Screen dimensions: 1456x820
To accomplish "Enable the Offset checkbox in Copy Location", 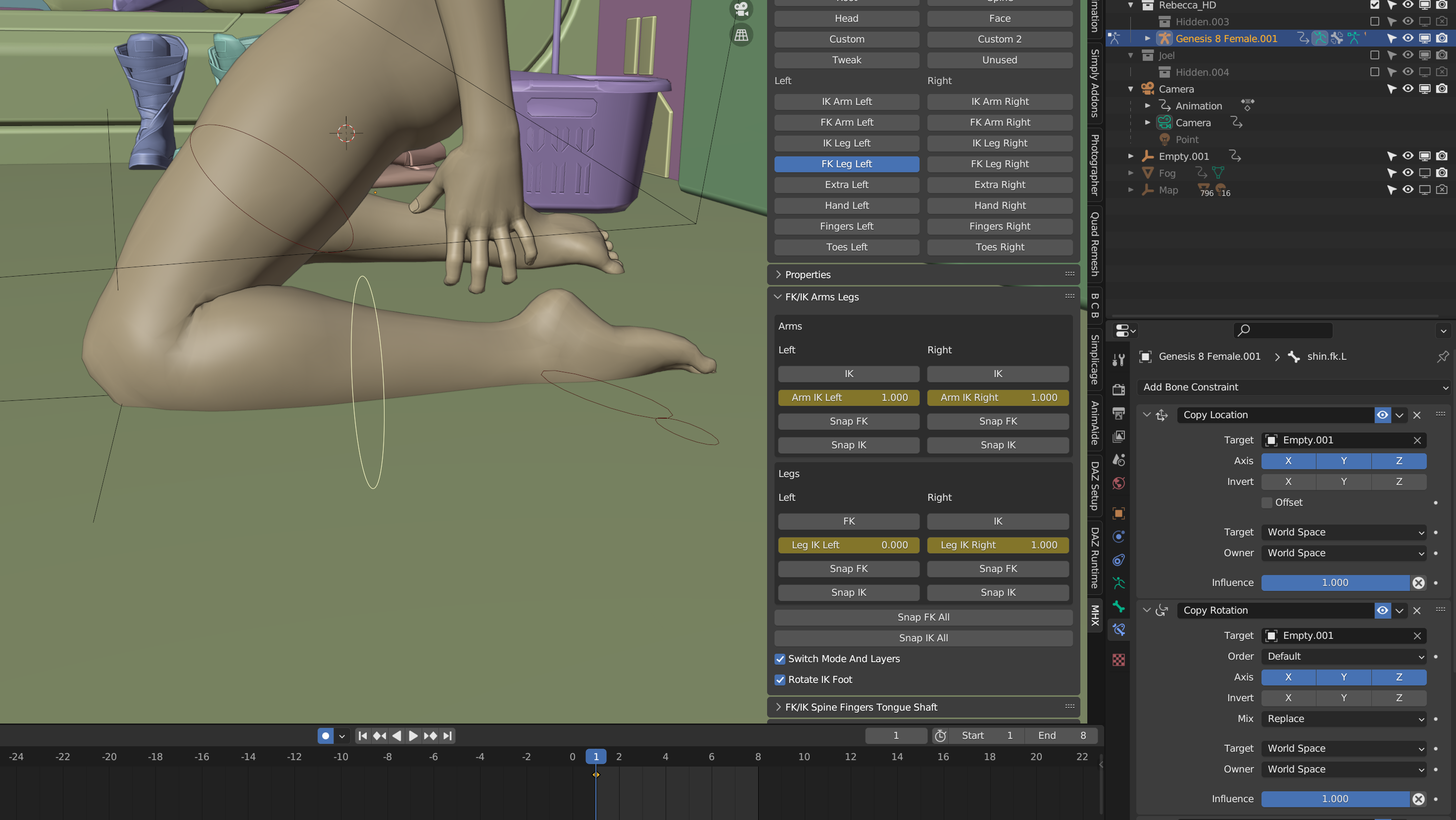I will point(1267,502).
